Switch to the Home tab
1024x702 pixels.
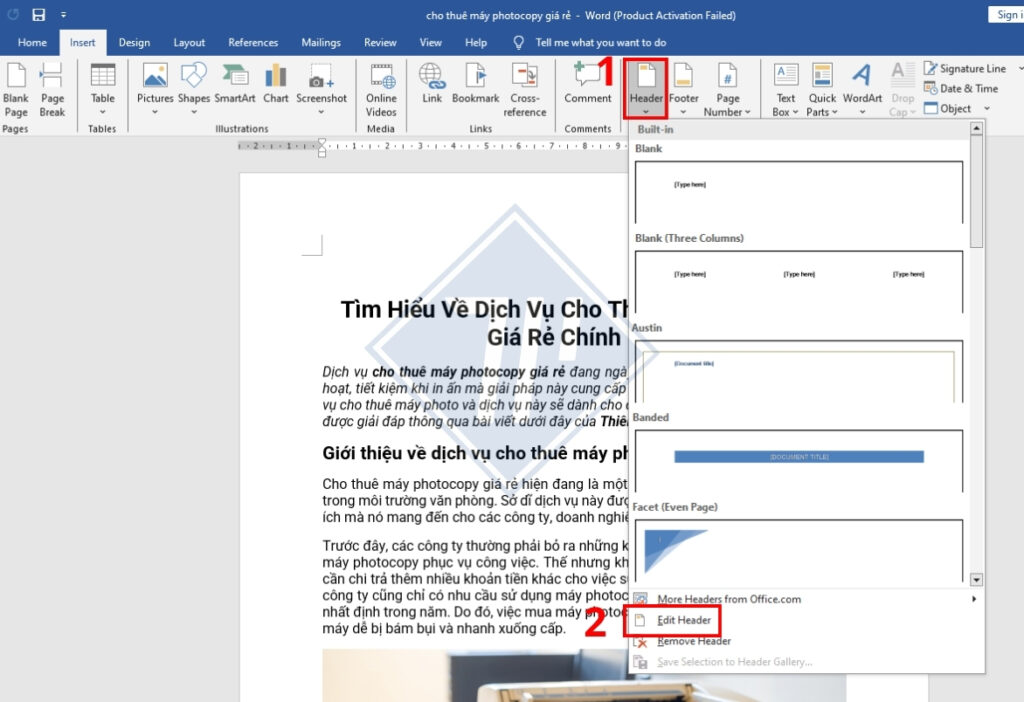[32, 42]
